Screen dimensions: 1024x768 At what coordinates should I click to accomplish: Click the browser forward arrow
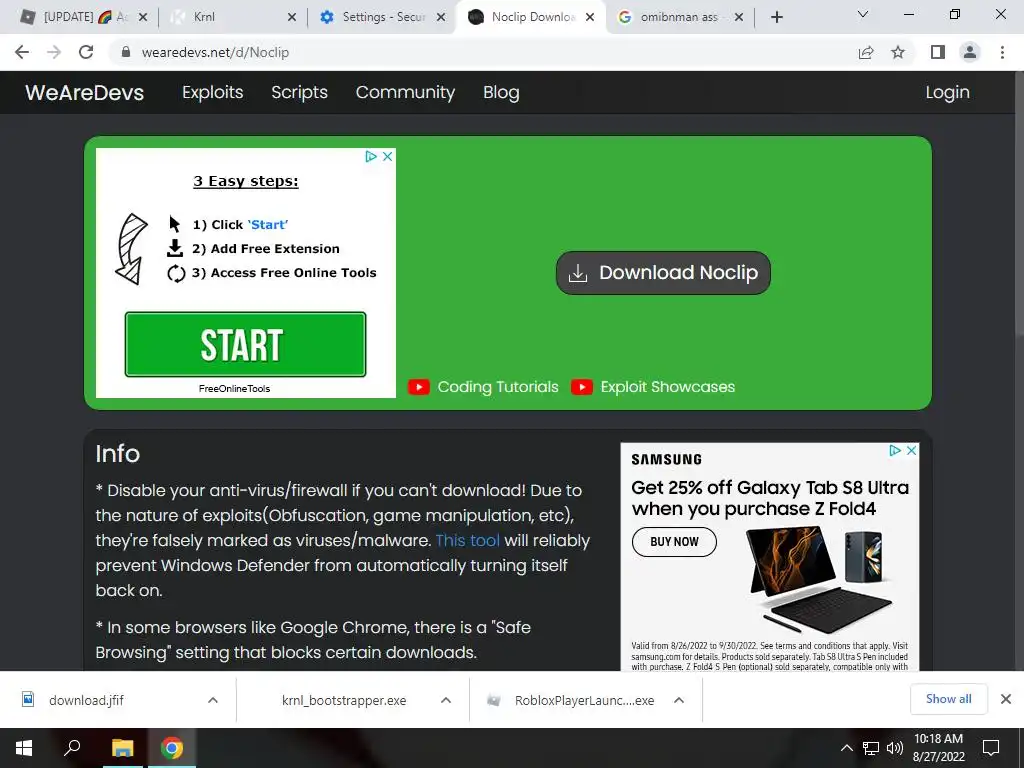(x=54, y=52)
